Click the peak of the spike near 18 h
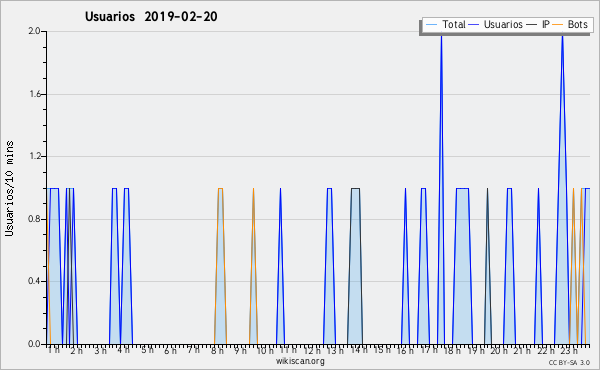Viewport: 600px width, 370px height. (x=441, y=36)
